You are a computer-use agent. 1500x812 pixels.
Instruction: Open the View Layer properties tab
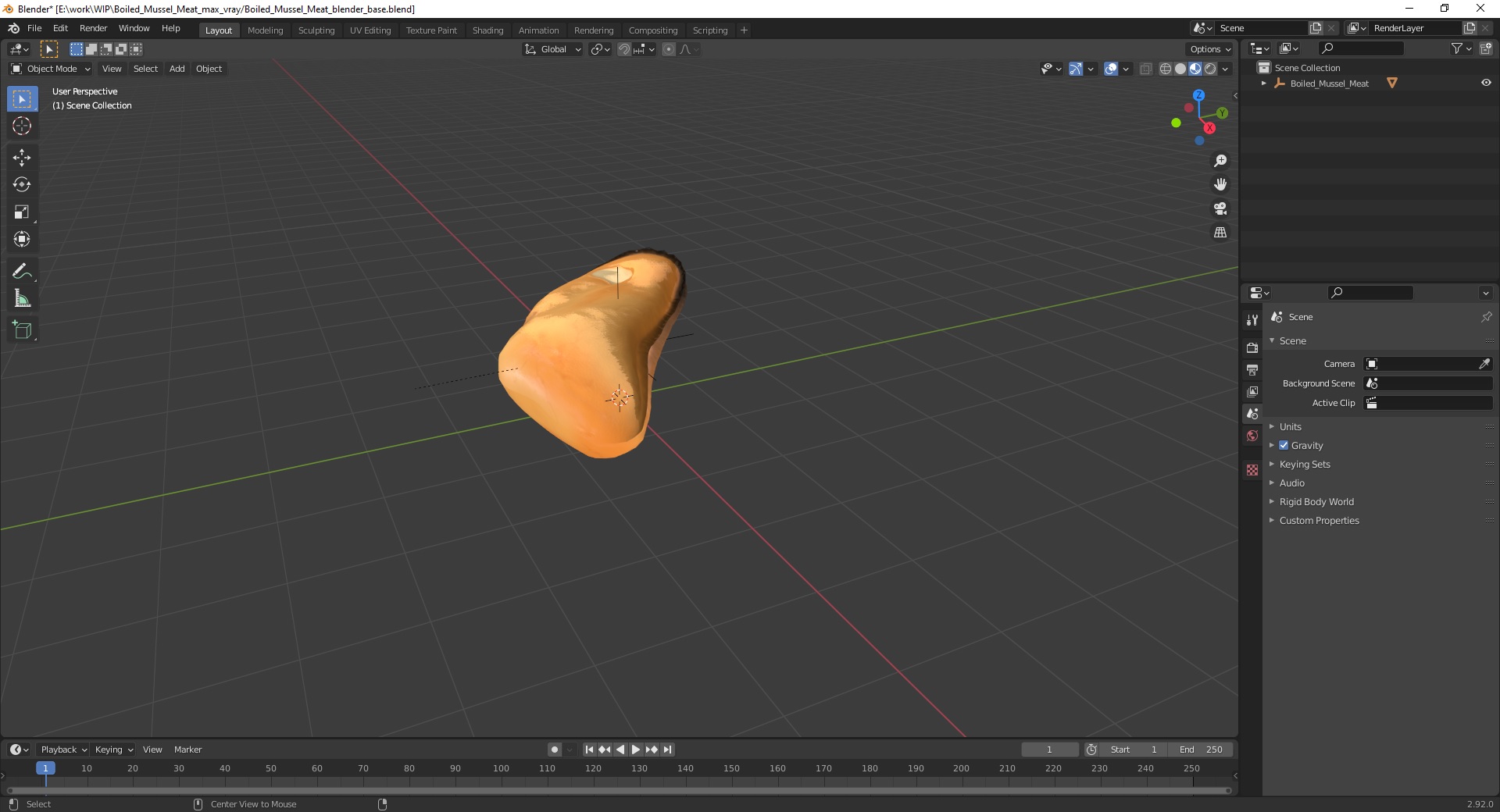click(1252, 391)
